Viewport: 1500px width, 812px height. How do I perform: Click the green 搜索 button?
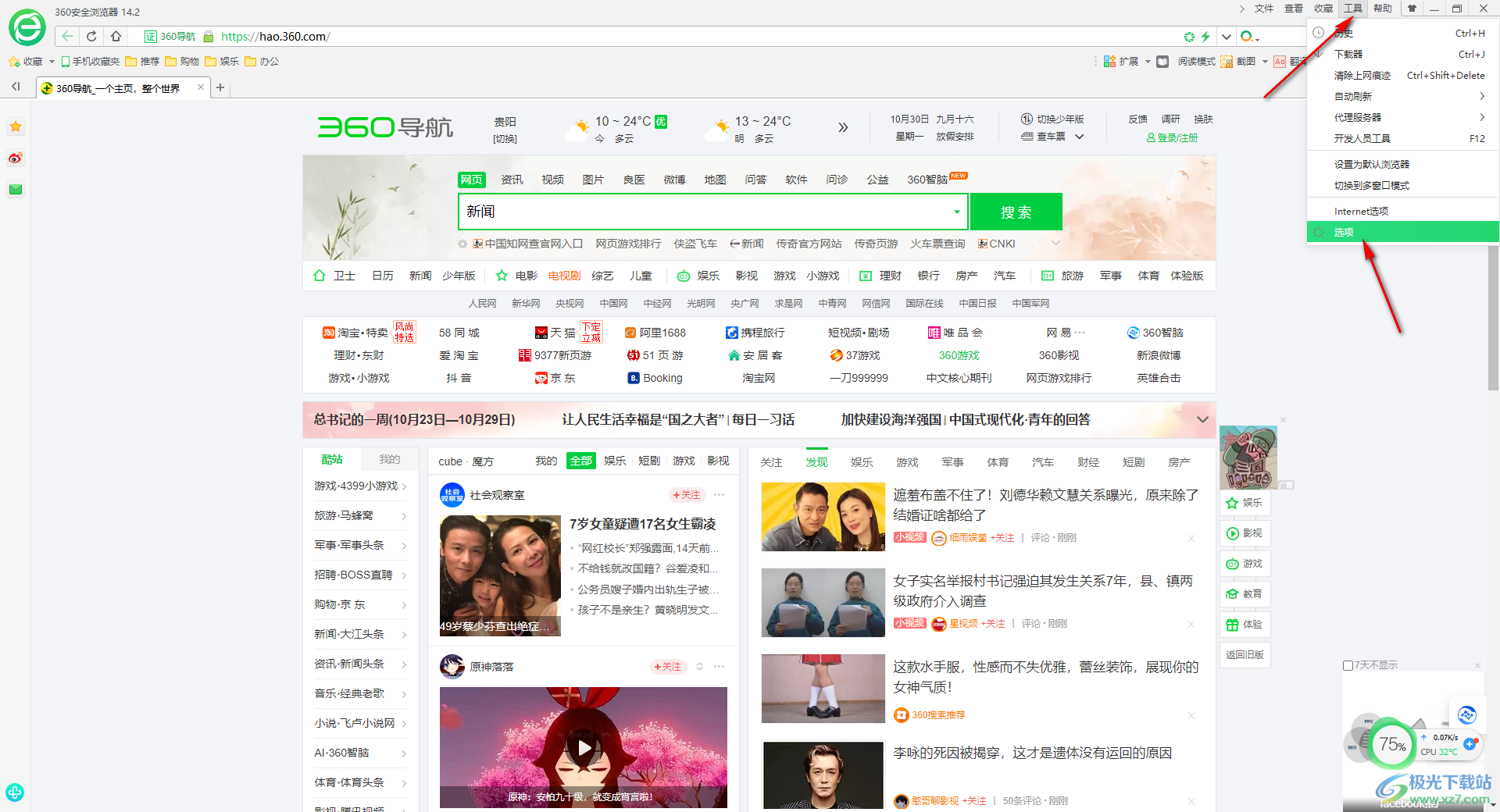1016,212
